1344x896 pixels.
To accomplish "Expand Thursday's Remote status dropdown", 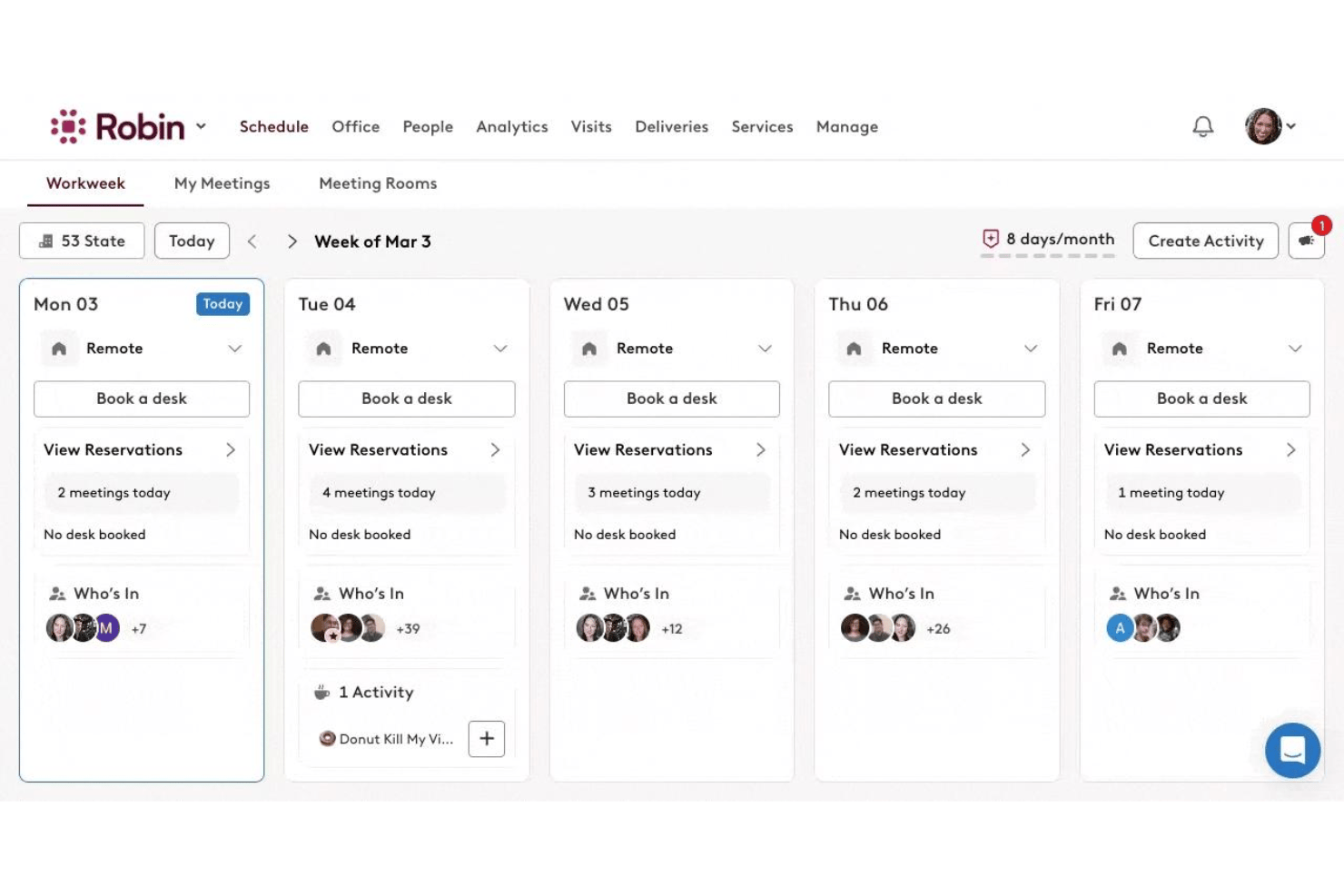I will tap(1031, 349).
